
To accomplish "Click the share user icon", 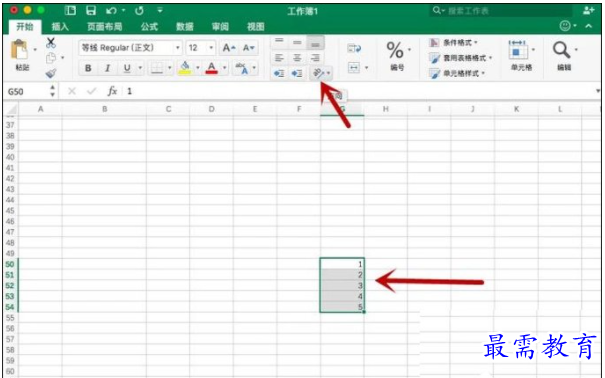I will (x=589, y=10).
